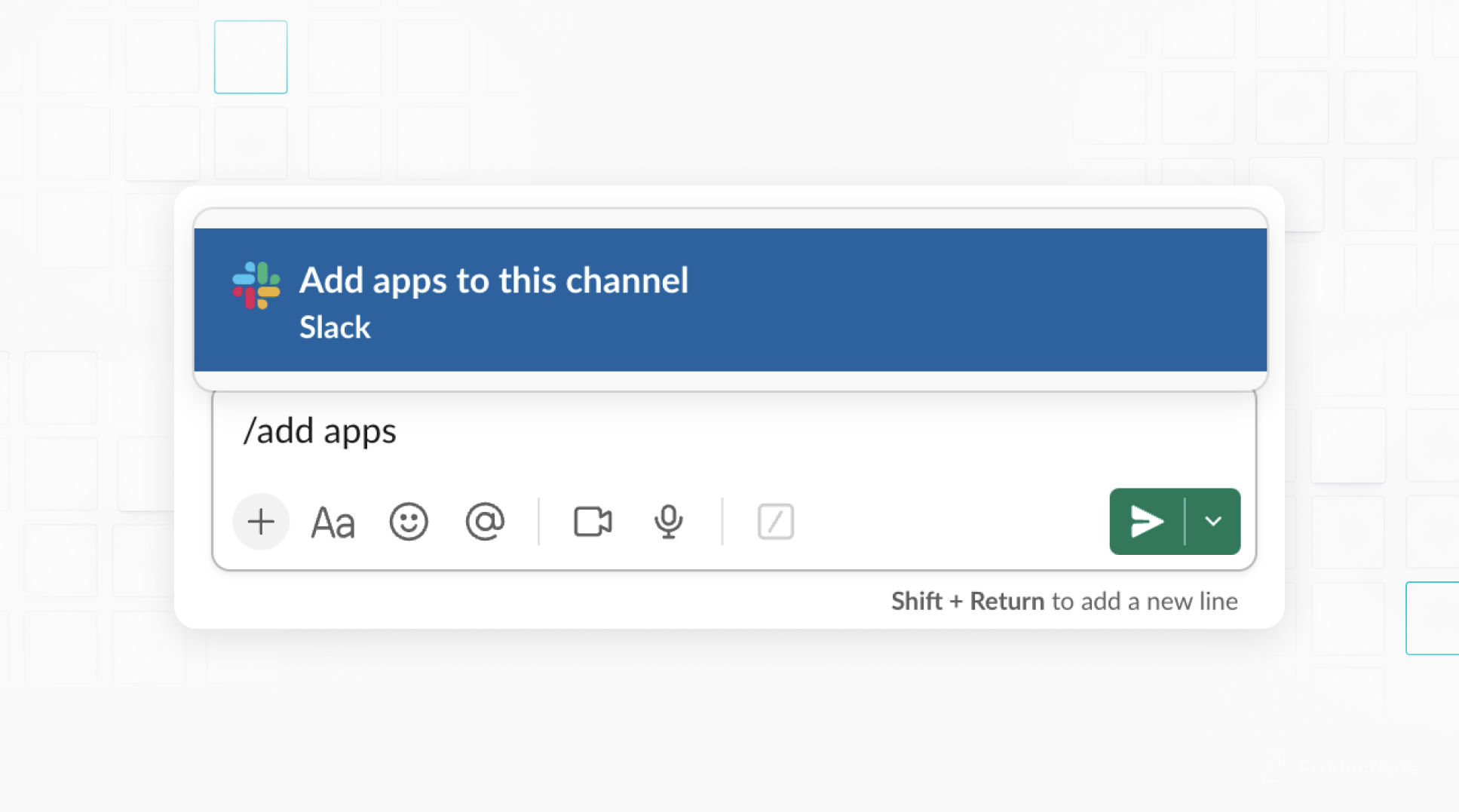
Task: Click the gray strip above the blue suggestion
Action: click(730, 219)
